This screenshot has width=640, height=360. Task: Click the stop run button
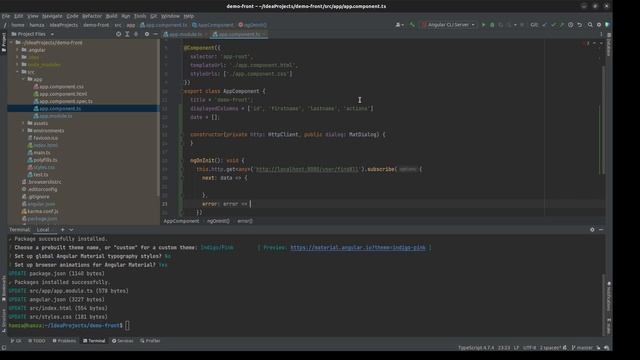point(522,25)
